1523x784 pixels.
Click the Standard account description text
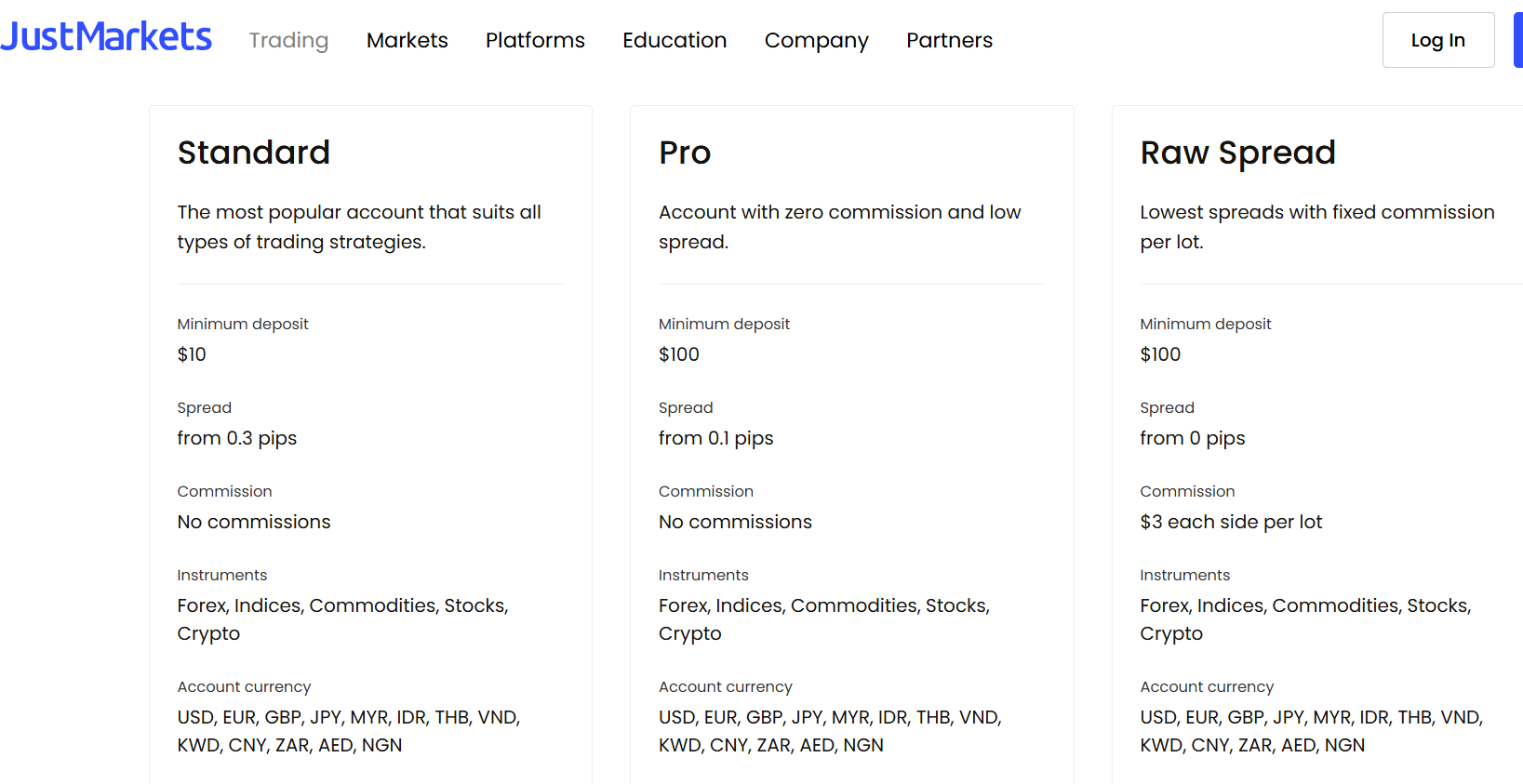[359, 227]
